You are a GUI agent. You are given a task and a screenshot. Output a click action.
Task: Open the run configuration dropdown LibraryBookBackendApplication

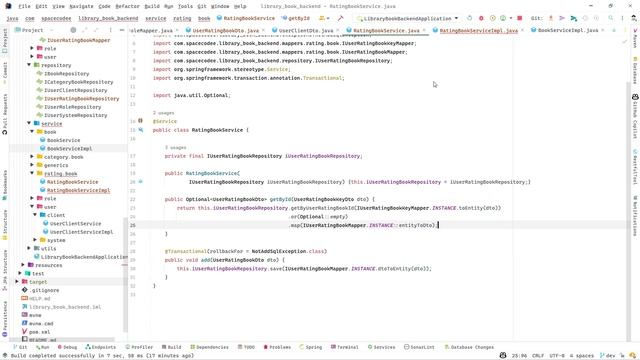pyautogui.click(x=407, y=18)
